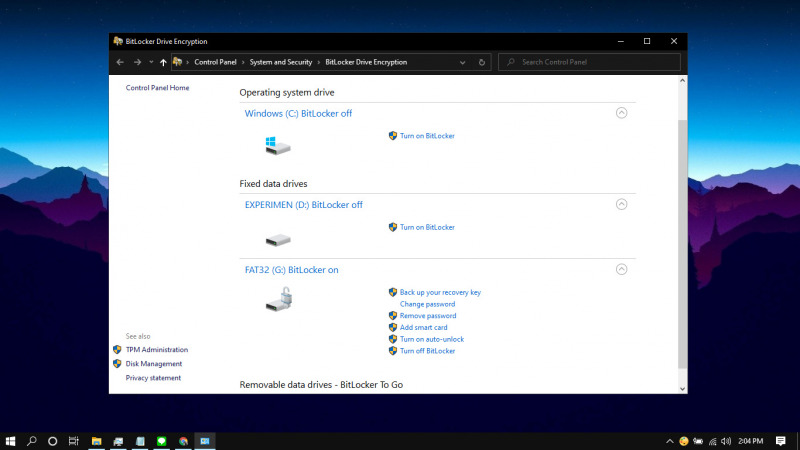Turn on BitLocker for EXPERIMEN (D:)
The width and height of the screenshot is (800, 450).
pyautogui.click(x=427, y=227)
